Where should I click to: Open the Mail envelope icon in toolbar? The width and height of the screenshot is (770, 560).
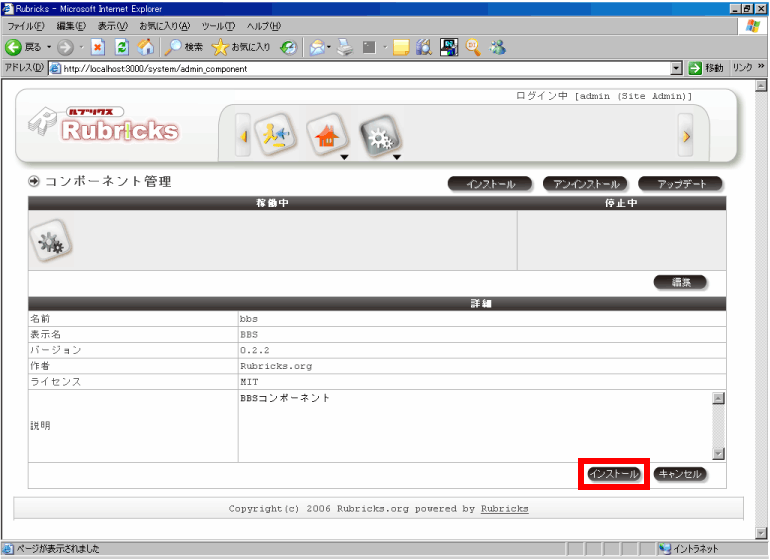tap(317, 47)
